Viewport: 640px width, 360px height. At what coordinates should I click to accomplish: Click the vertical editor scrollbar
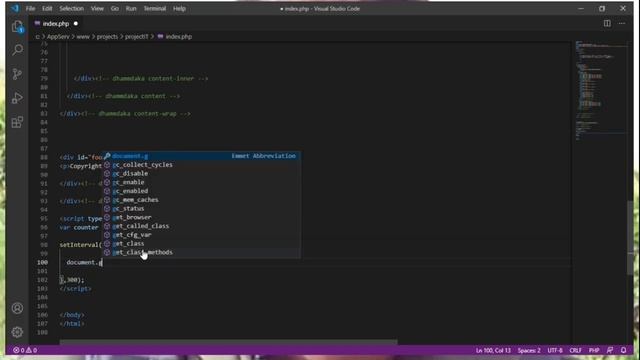pos(630,238)
